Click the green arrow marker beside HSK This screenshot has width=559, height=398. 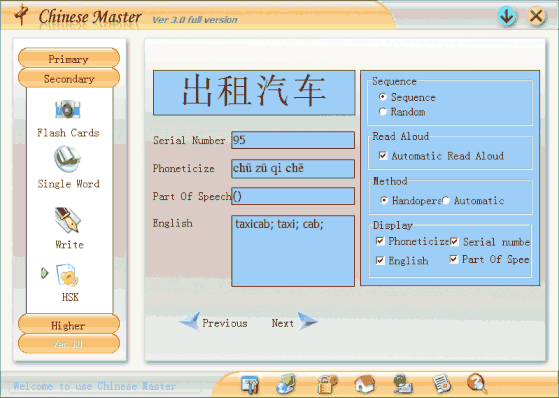point(45,273)
